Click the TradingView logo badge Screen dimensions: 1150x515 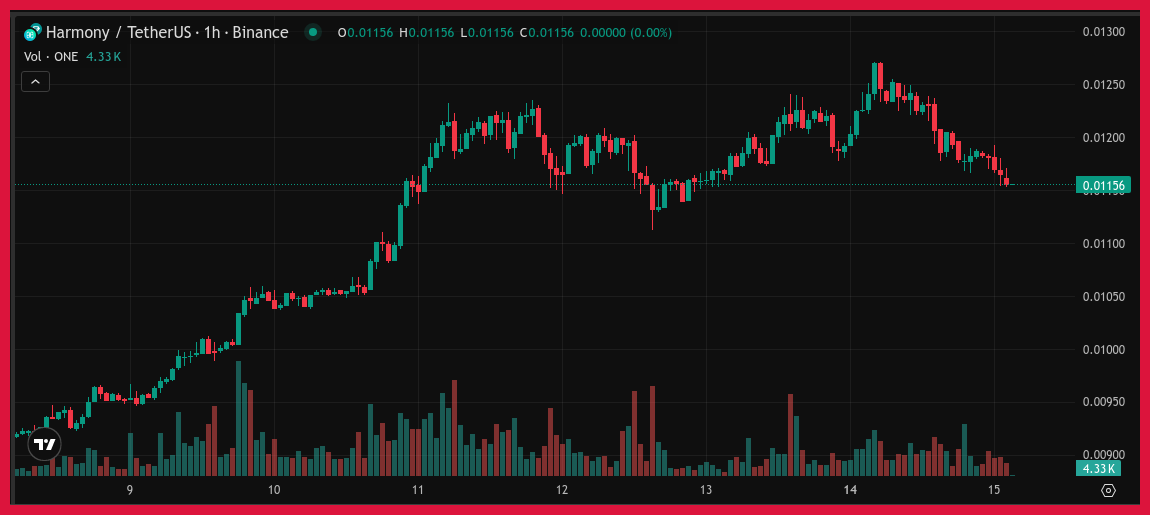(x=44, y=445)
